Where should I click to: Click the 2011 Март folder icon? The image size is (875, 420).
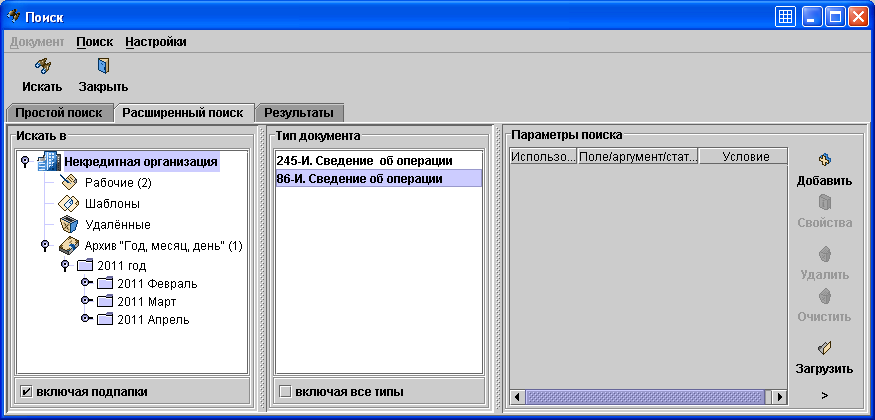(105, 301)
